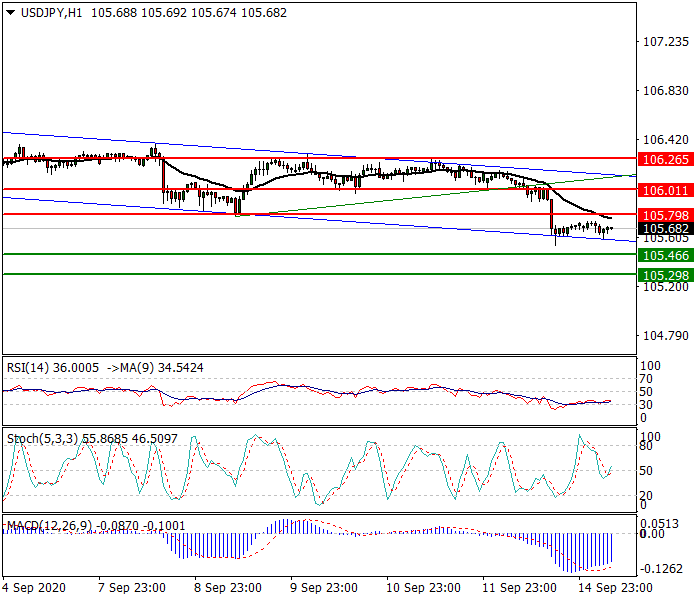The height and width of the screenshot is (600, 700).
Task: Select the 105.298 green price label
Action: pos(666,275)
